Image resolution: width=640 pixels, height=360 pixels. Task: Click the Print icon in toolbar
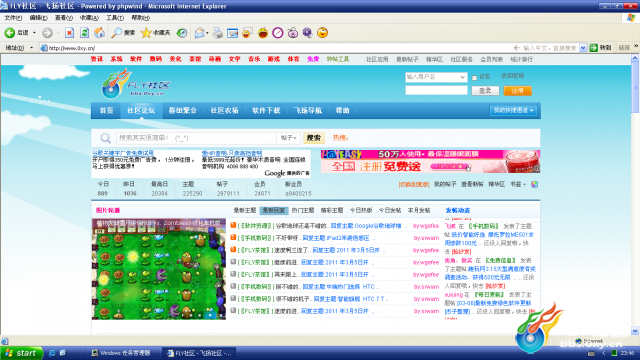[x=218, y=33]
